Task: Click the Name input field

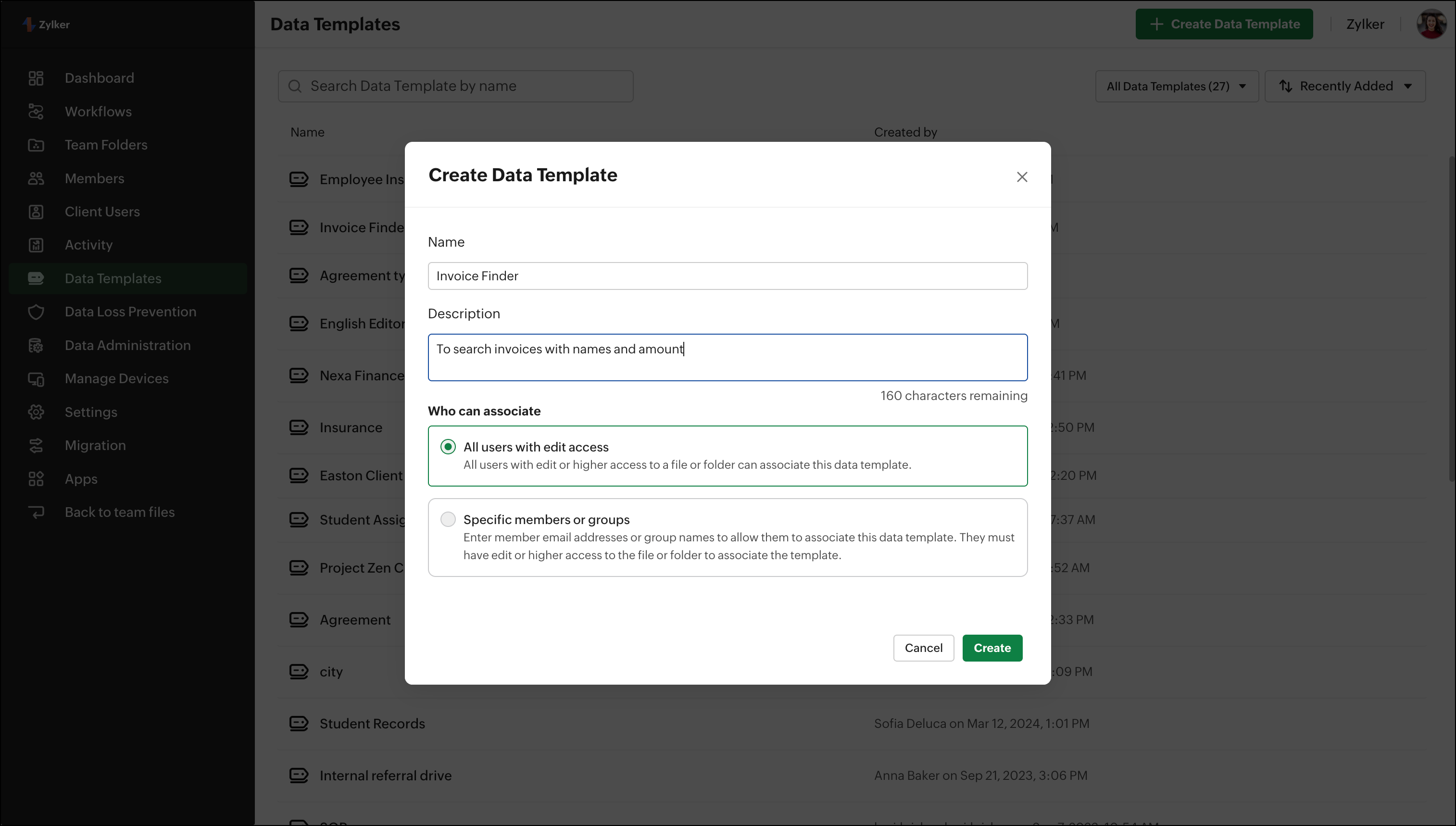Action: point(727,276)
